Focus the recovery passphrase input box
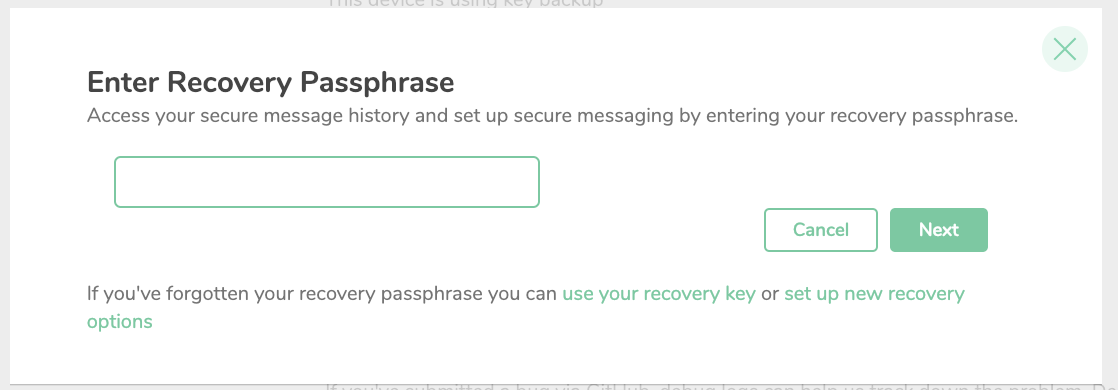 327,182
